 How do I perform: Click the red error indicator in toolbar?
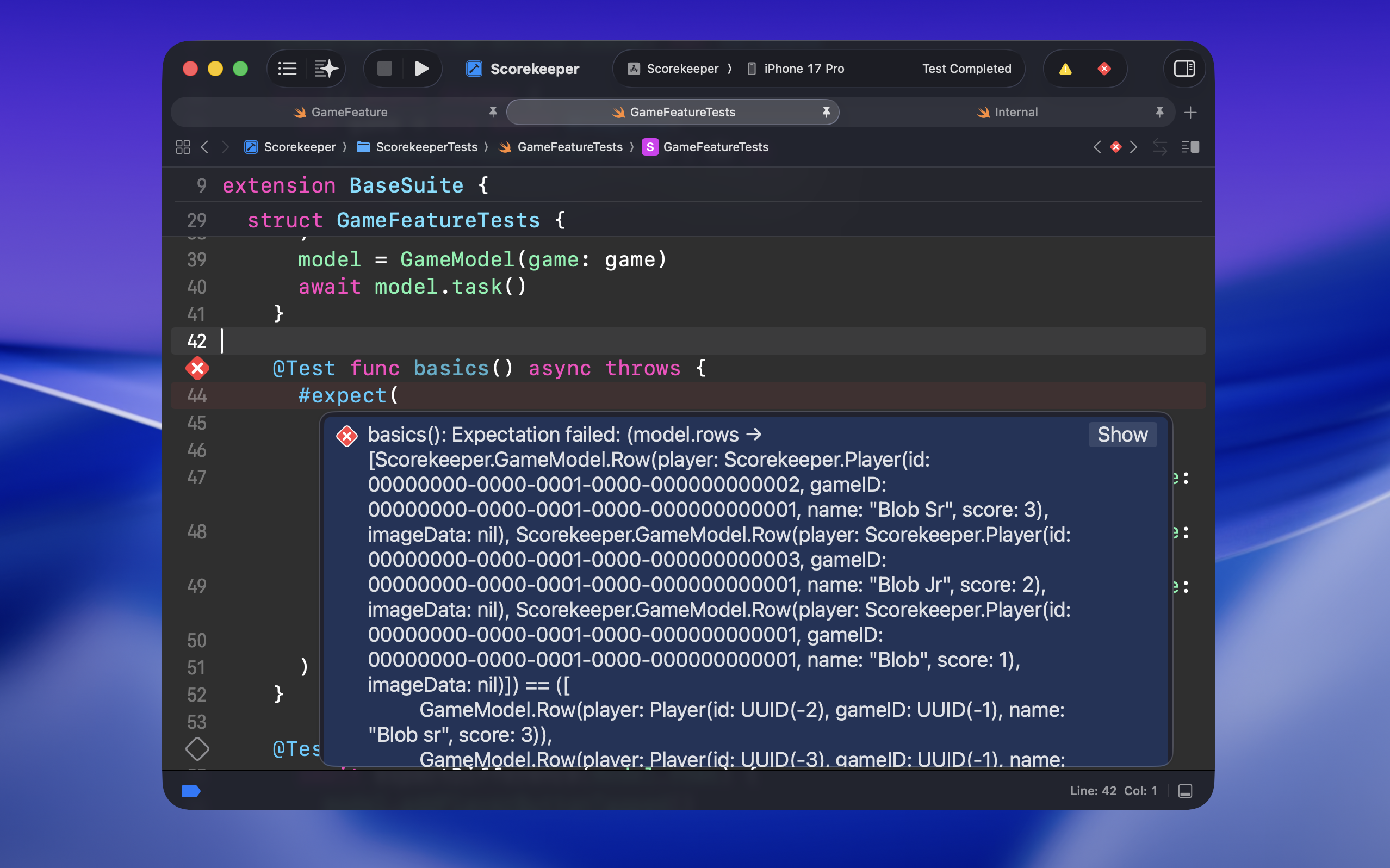[x=1104, y=69]
